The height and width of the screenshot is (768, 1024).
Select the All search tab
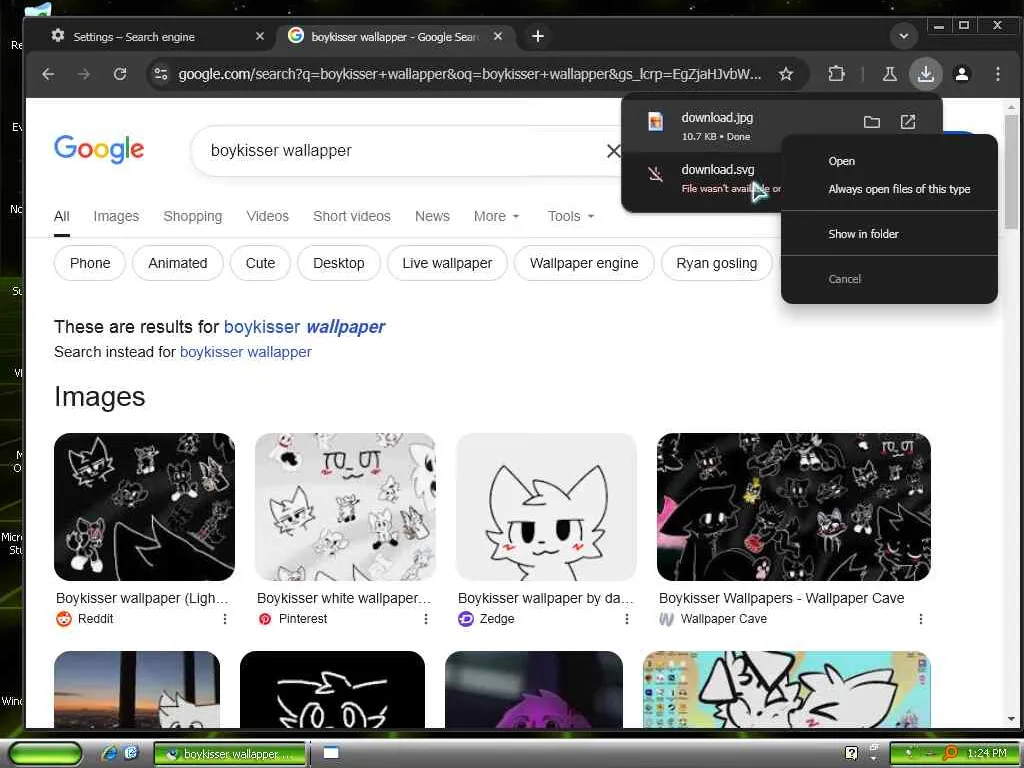(61, 216)
